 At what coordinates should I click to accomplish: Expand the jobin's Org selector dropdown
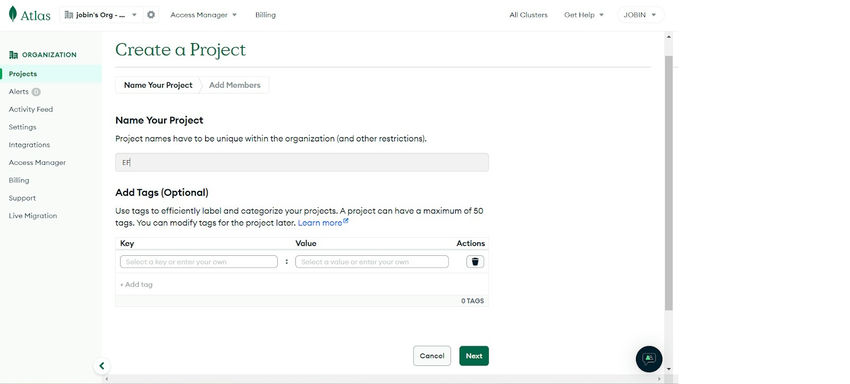tap(101, 15)
